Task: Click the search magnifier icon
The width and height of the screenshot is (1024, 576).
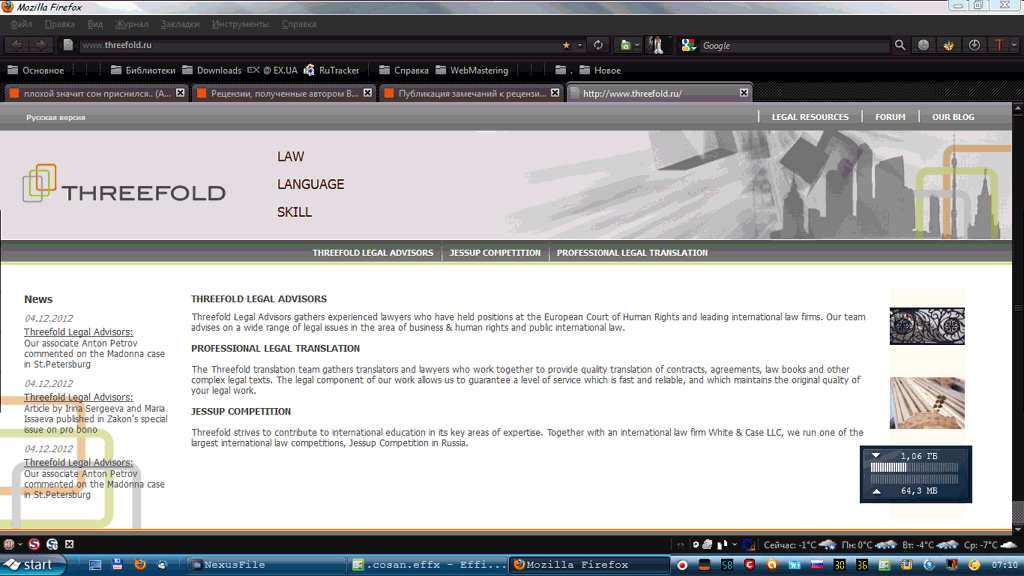Action: point(900,45)
